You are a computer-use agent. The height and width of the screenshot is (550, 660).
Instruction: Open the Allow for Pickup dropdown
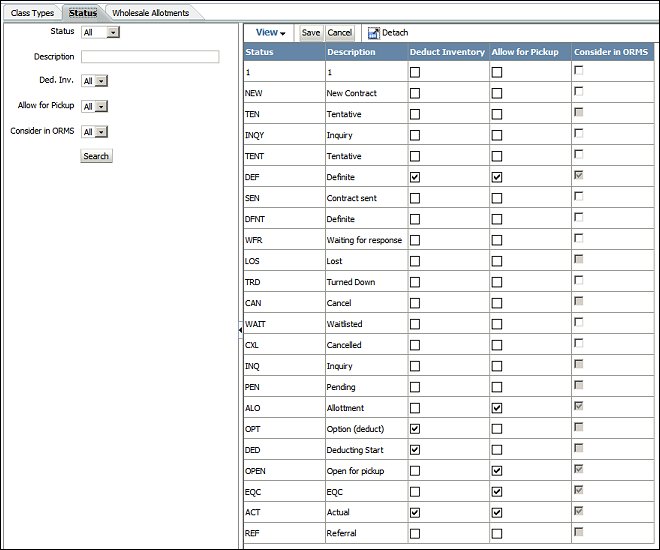click(94, 106)
